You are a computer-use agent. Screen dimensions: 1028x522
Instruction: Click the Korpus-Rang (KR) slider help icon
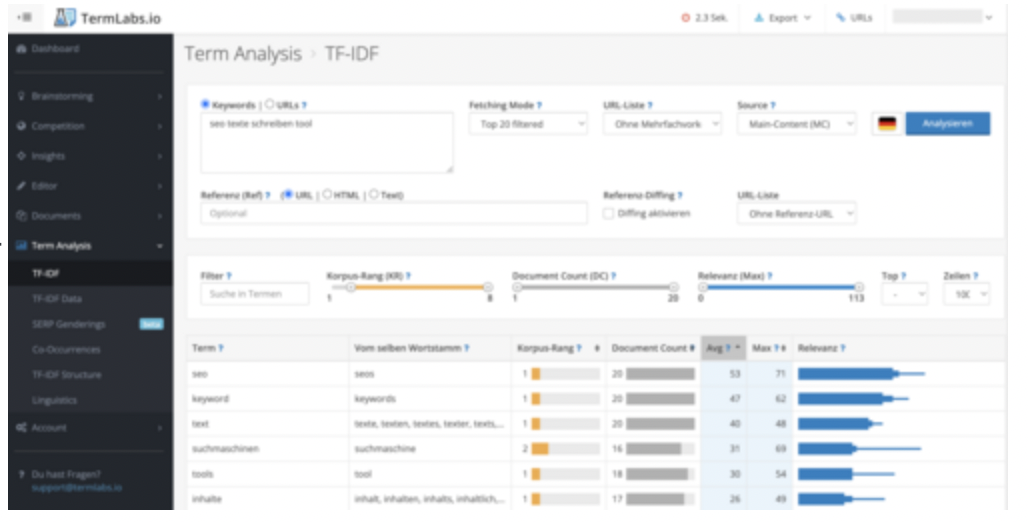[x=408, y=276]
